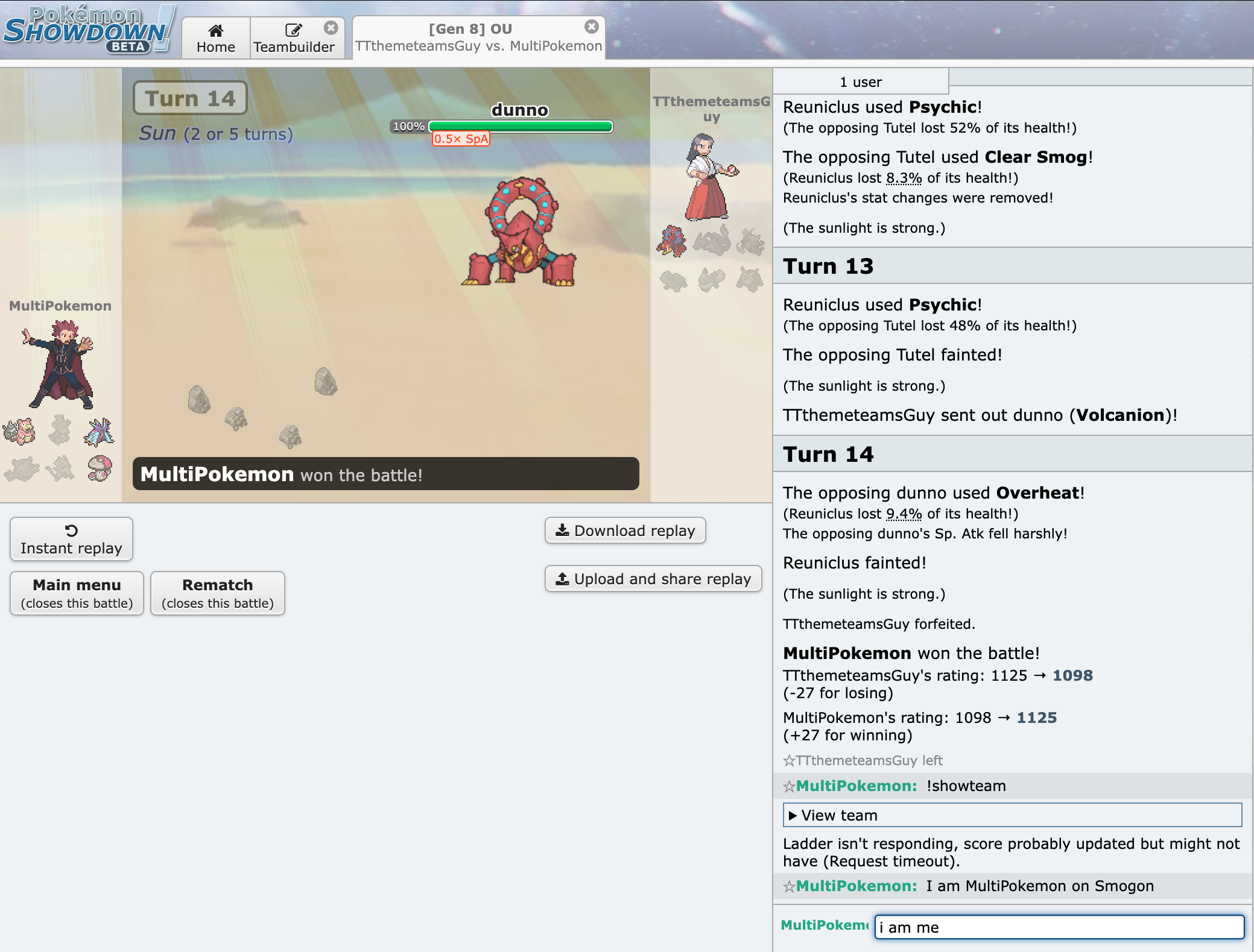
Task: Click the Amoonguss icon in MultiPokemon's team
Action: tap(100, 468)
